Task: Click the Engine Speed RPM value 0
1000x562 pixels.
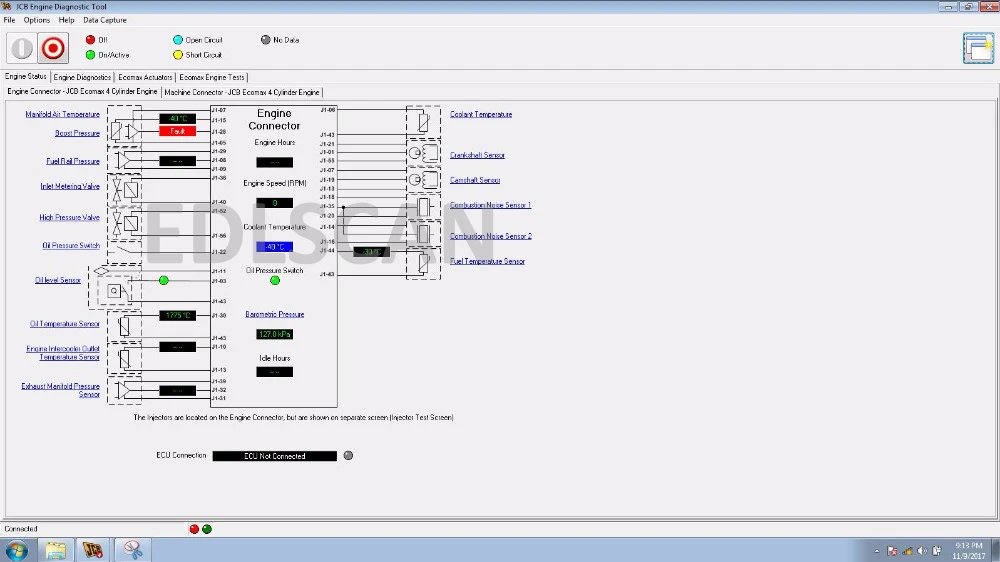Action: tap(274, 203)
